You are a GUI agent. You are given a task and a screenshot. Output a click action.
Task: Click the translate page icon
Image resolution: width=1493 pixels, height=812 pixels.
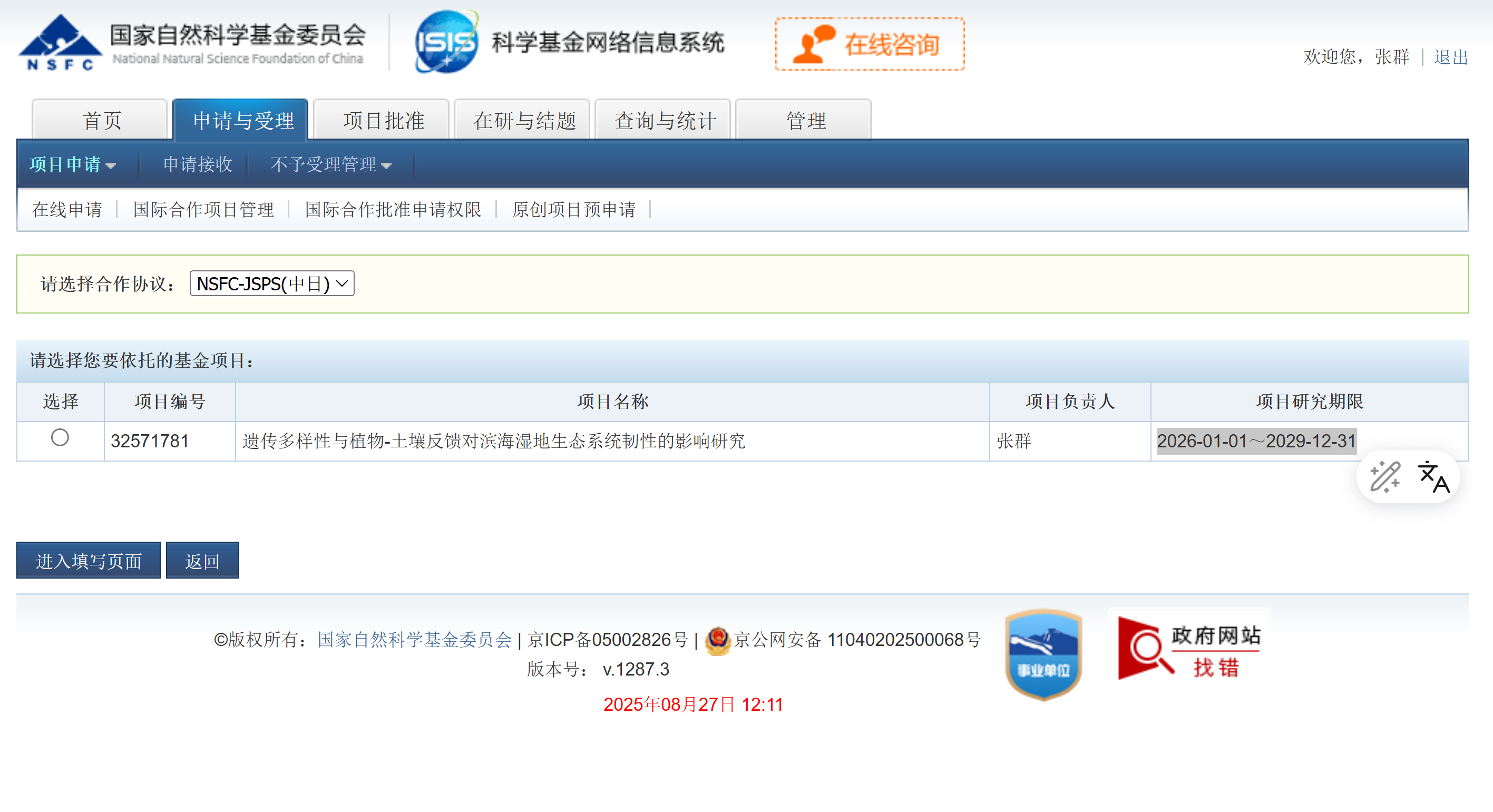[x=1433, y=476]
